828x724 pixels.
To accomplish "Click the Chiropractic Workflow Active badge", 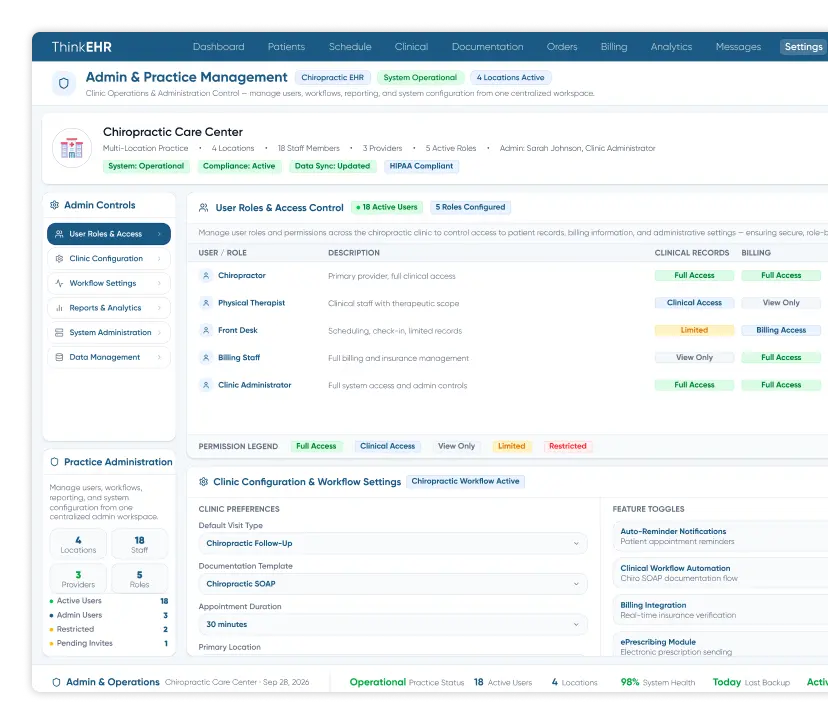I will click(465, 482).
